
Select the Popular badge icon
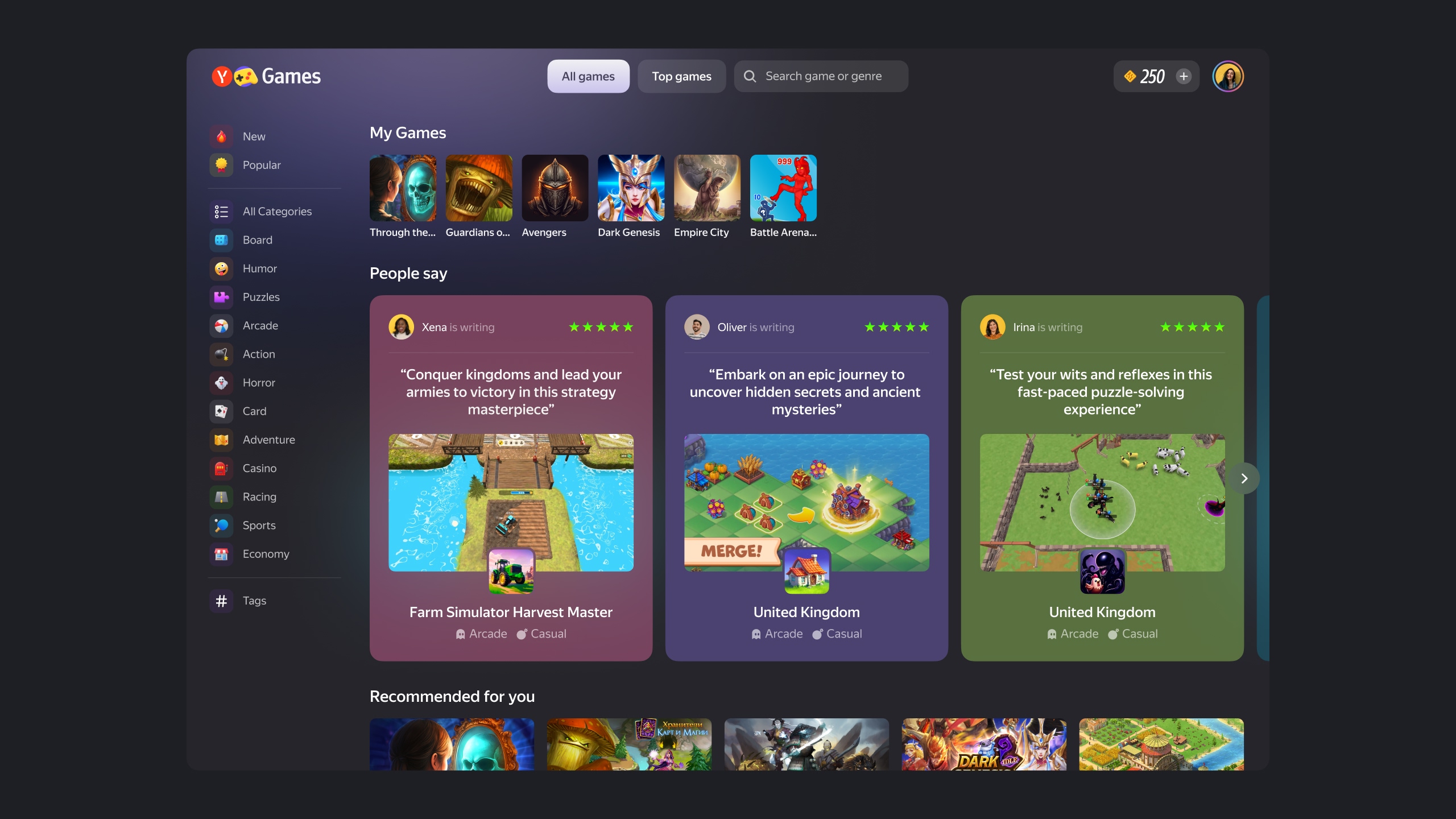click(221, 165)
